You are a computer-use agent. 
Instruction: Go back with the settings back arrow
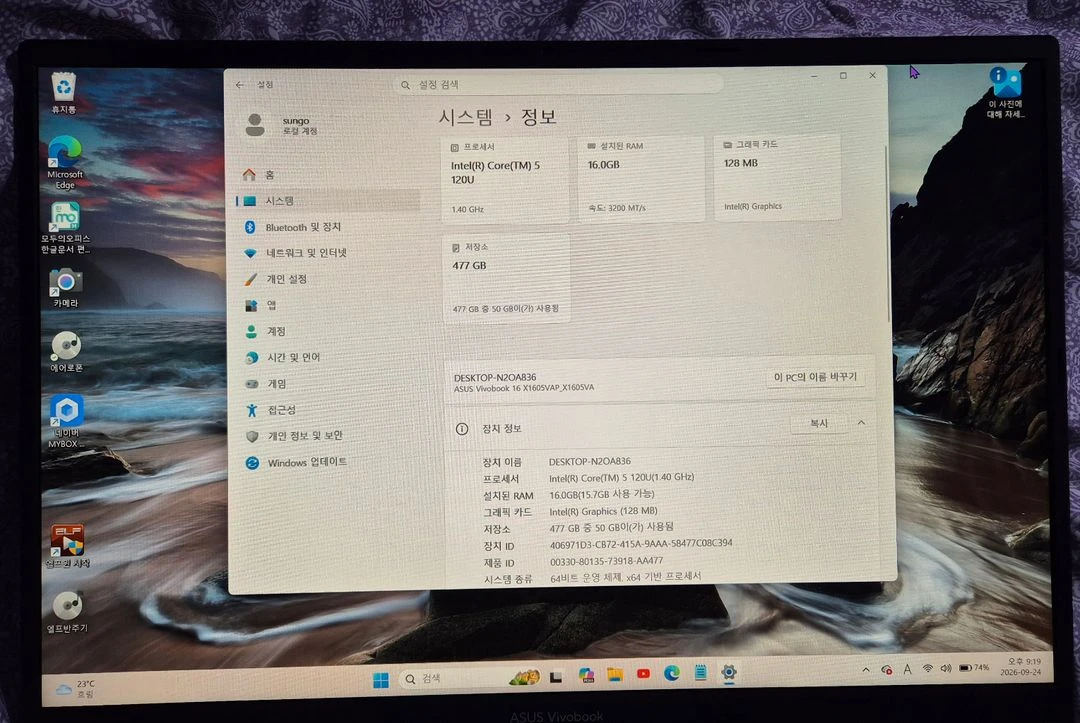tap(240, 85)
